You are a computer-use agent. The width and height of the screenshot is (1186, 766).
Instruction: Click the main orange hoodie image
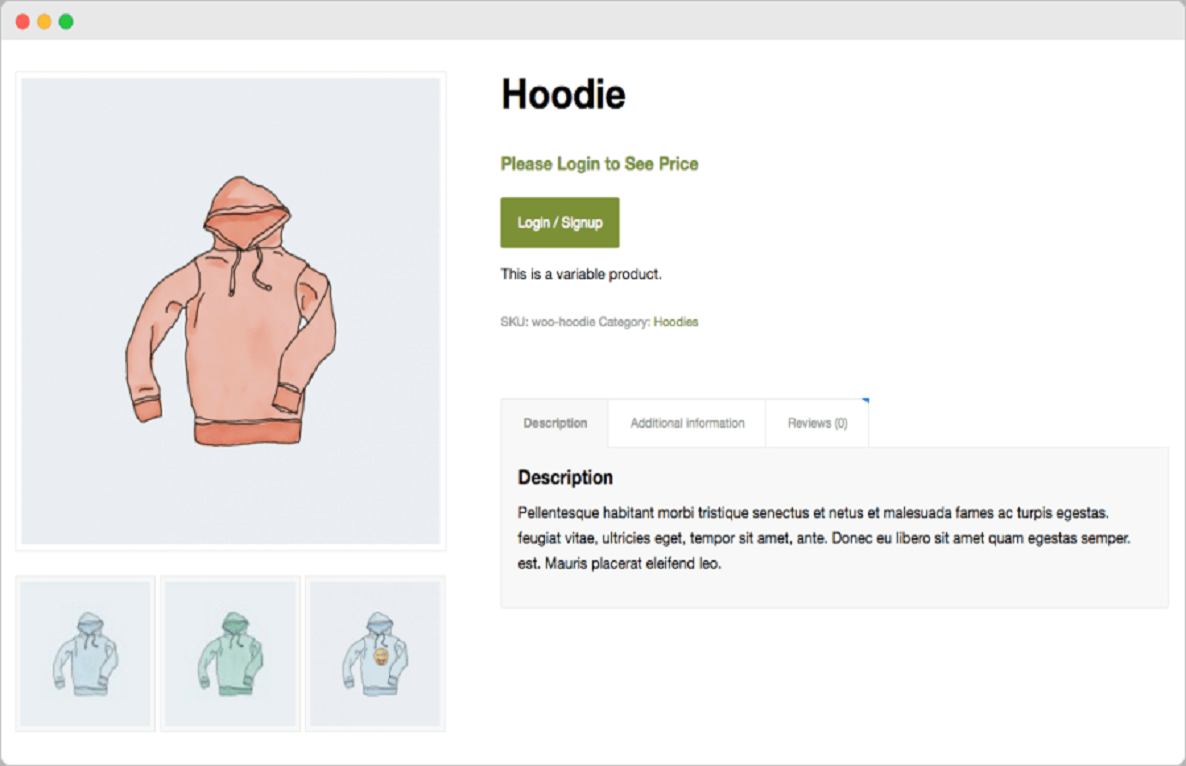pyautogui.click(x=230, y=310)
